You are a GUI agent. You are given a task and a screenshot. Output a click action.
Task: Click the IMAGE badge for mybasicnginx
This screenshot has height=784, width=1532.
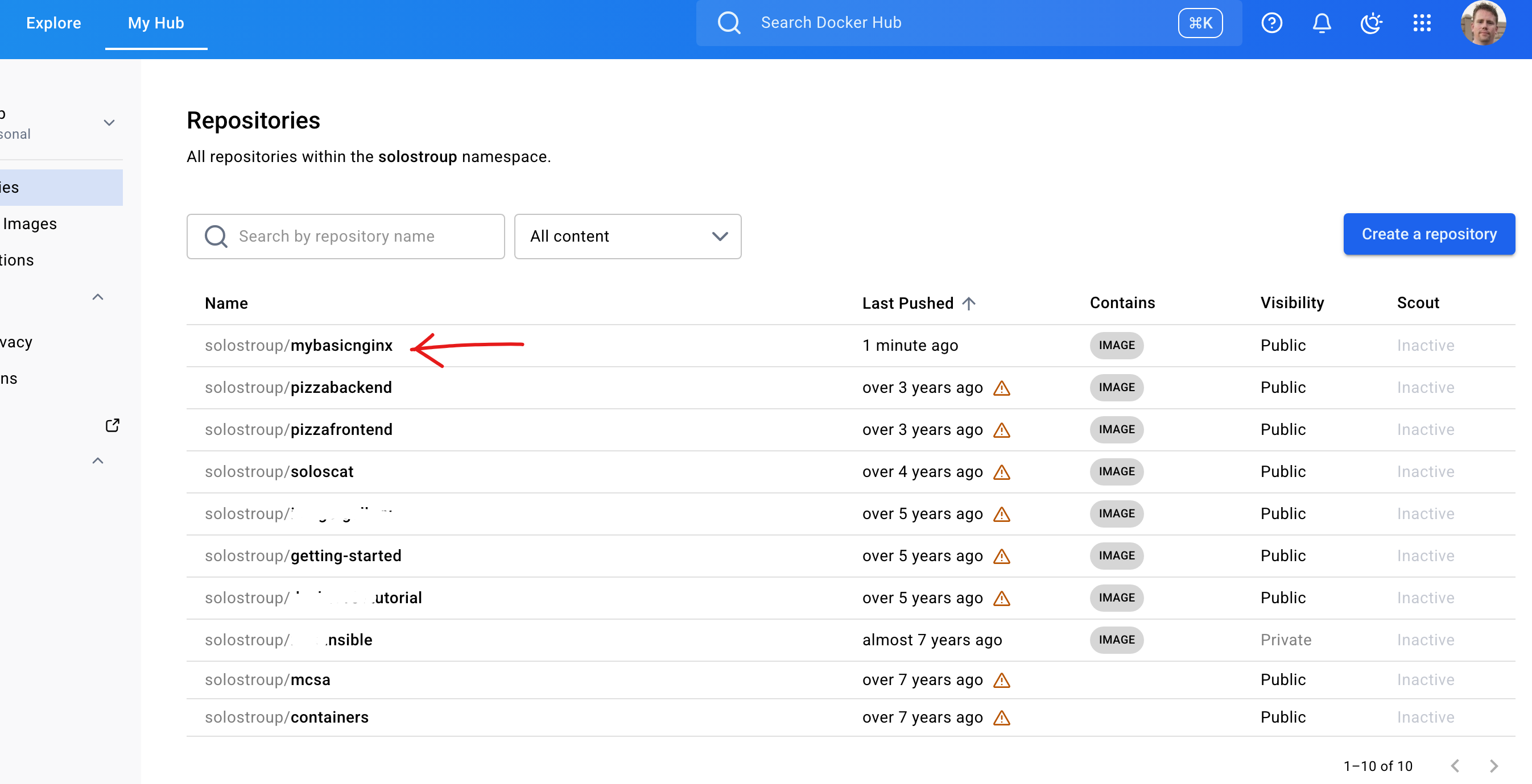click(1116, 345)
